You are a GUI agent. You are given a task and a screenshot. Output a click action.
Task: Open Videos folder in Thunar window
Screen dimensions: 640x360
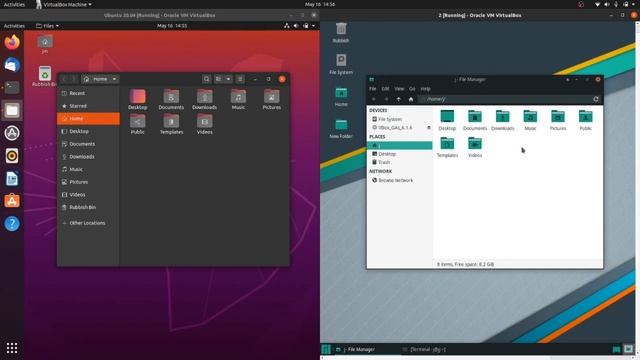tap(475, 147)
